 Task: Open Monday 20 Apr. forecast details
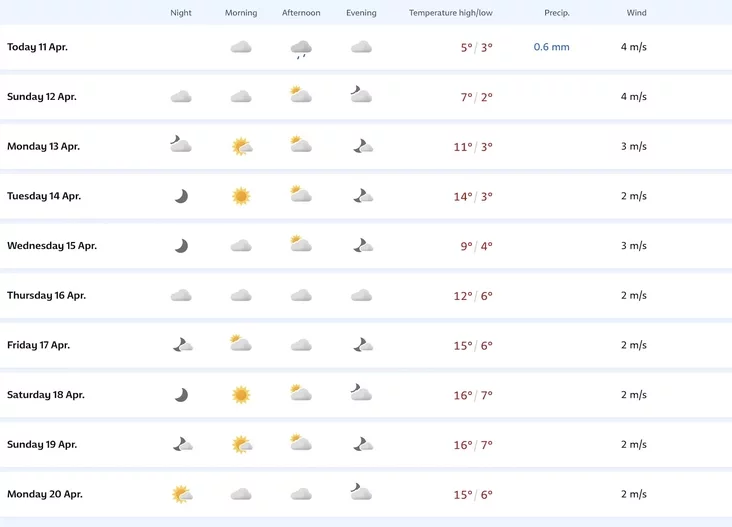(45, 494)
